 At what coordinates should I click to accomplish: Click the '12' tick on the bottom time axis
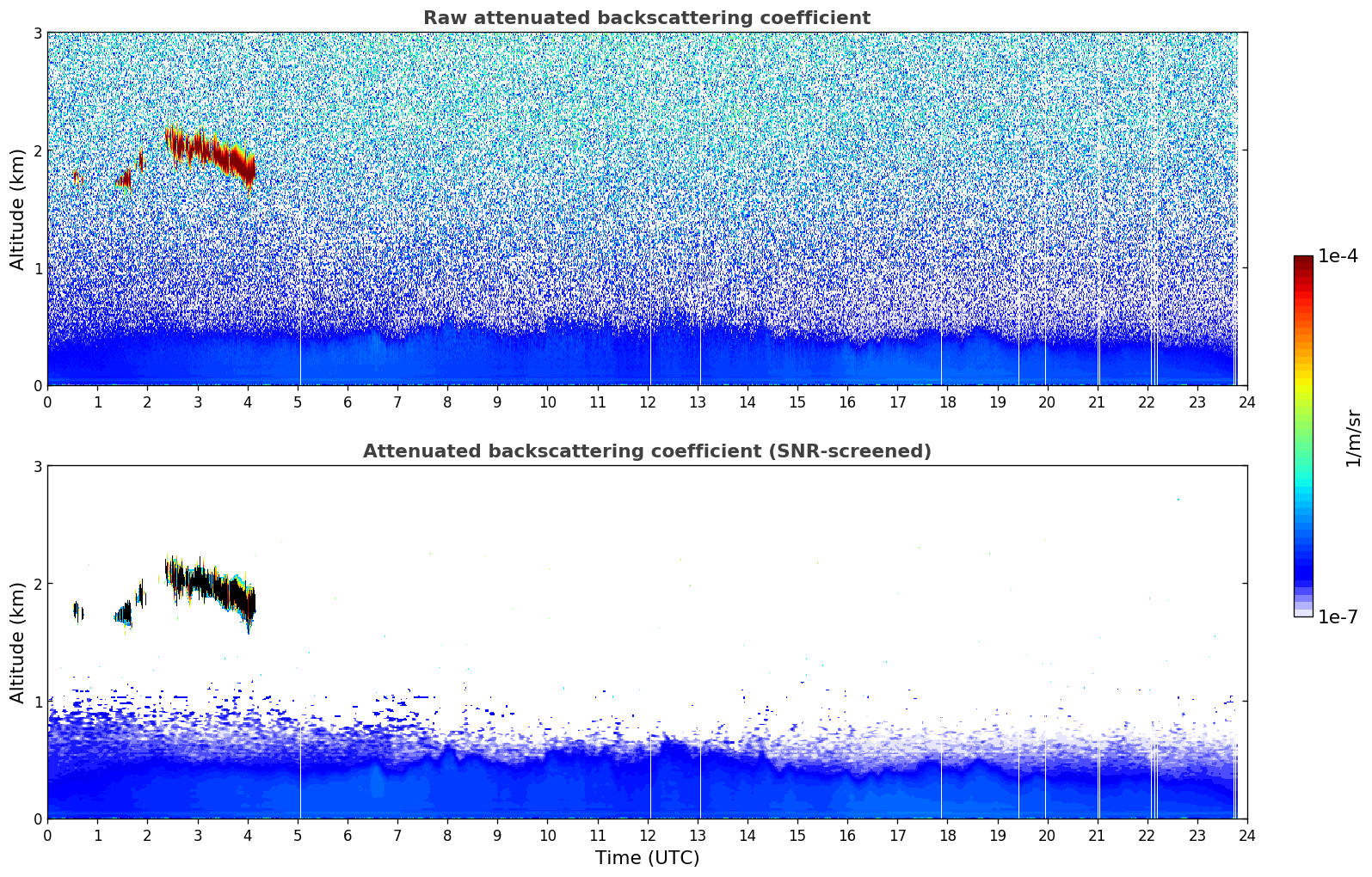tap(647, 836)
